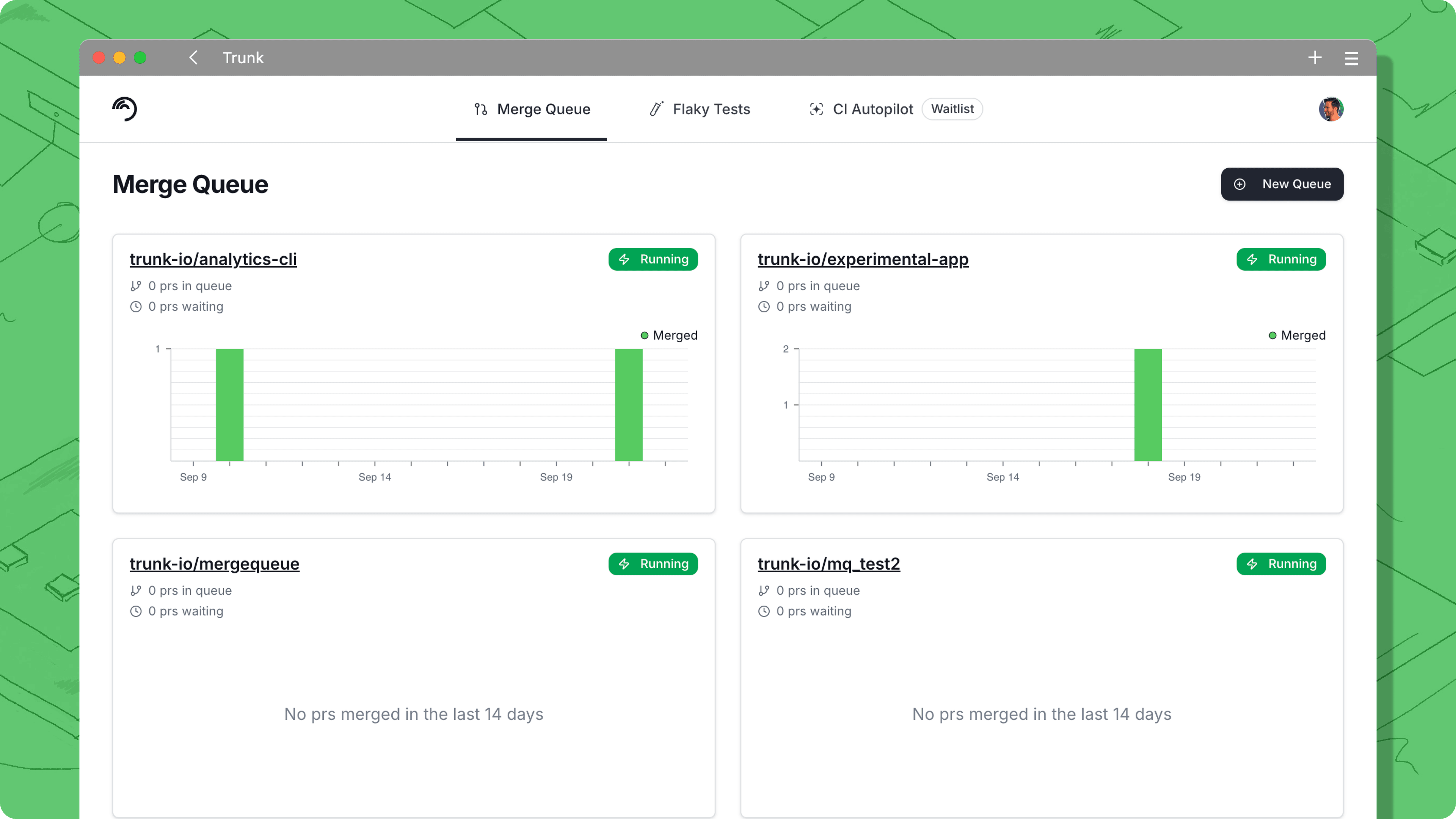Click the Running status badge on mergequeue

coord(653,564)
